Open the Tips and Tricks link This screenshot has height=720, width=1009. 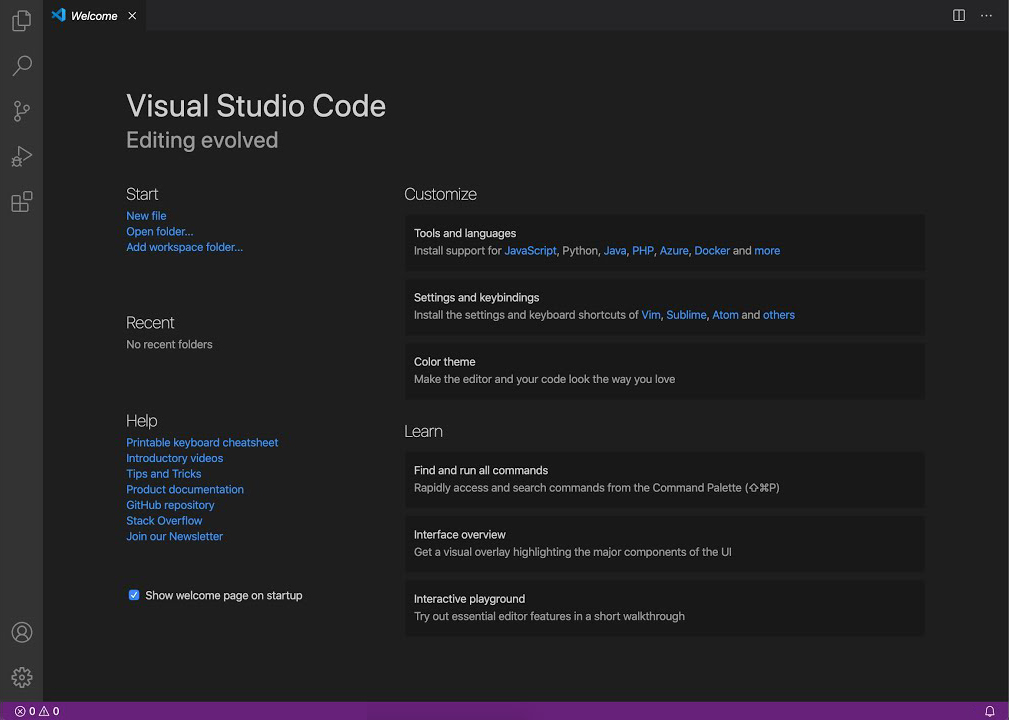163,474
